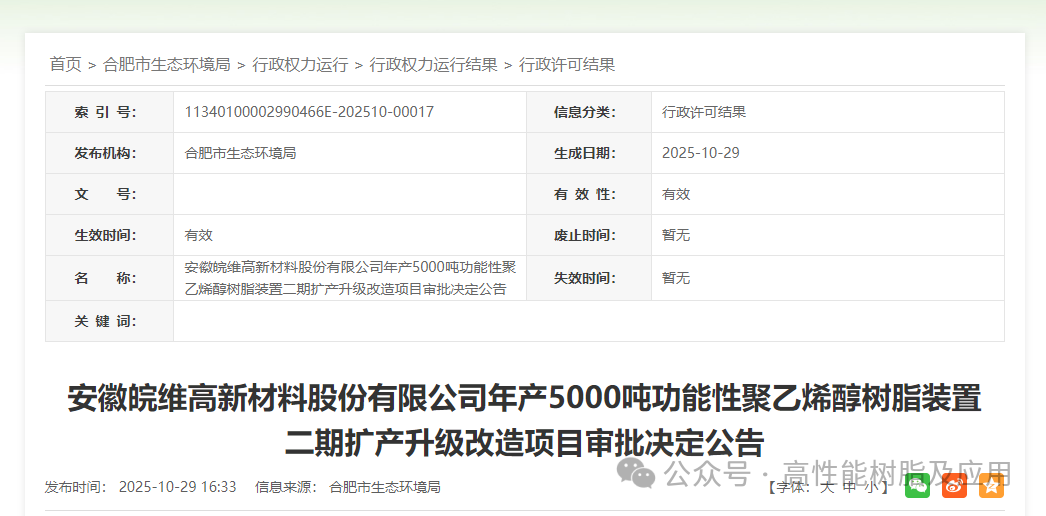
Task: Click 合肥市生态环境局 in the 发布机构 row
Action: (240, 153)
